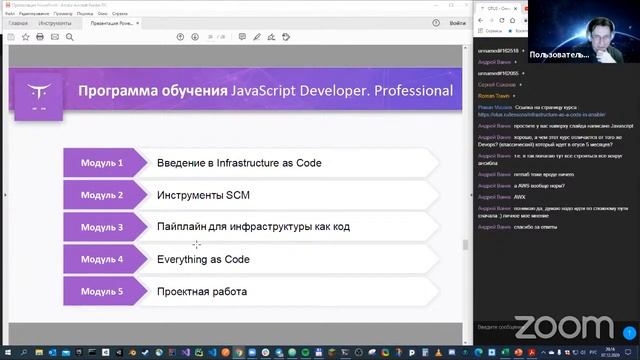
Task: Open Microsoft Edge from the taskbar
Action: (478, 352)
